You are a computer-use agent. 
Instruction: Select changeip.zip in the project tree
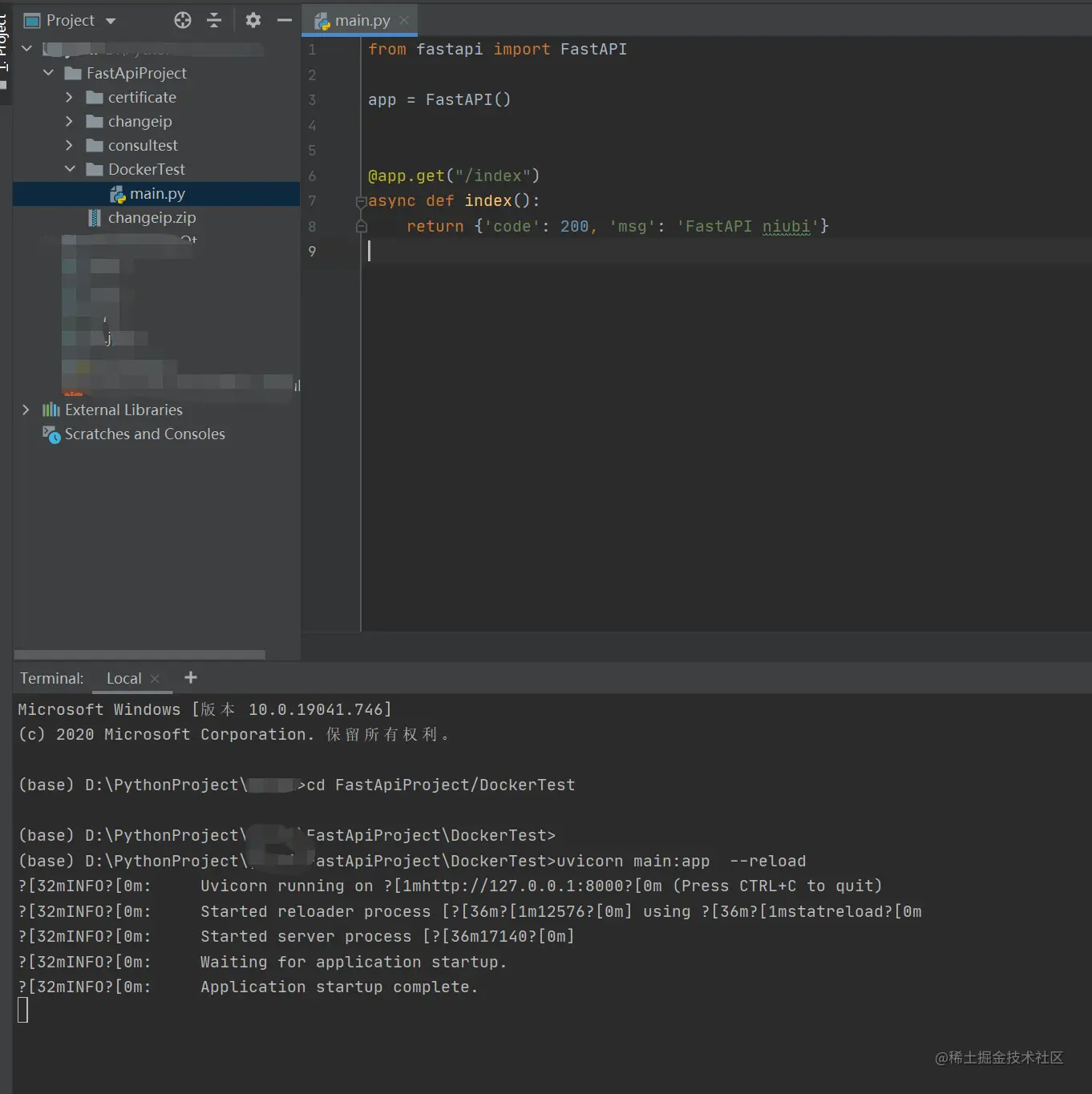pos(156,218)
